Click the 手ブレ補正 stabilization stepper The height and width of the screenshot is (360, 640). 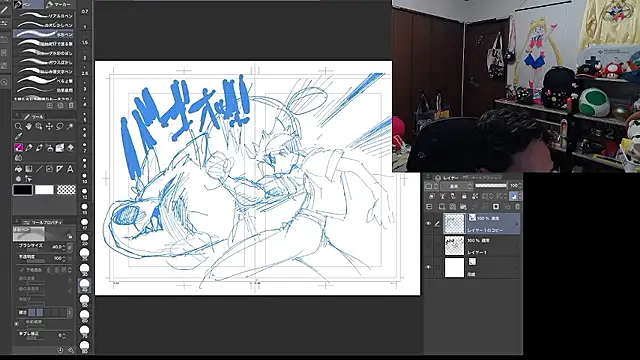tap(64, 336)
